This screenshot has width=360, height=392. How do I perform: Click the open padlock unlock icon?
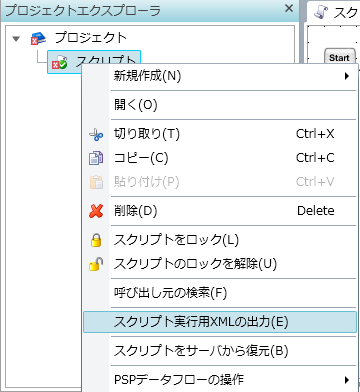click(96, 264)
